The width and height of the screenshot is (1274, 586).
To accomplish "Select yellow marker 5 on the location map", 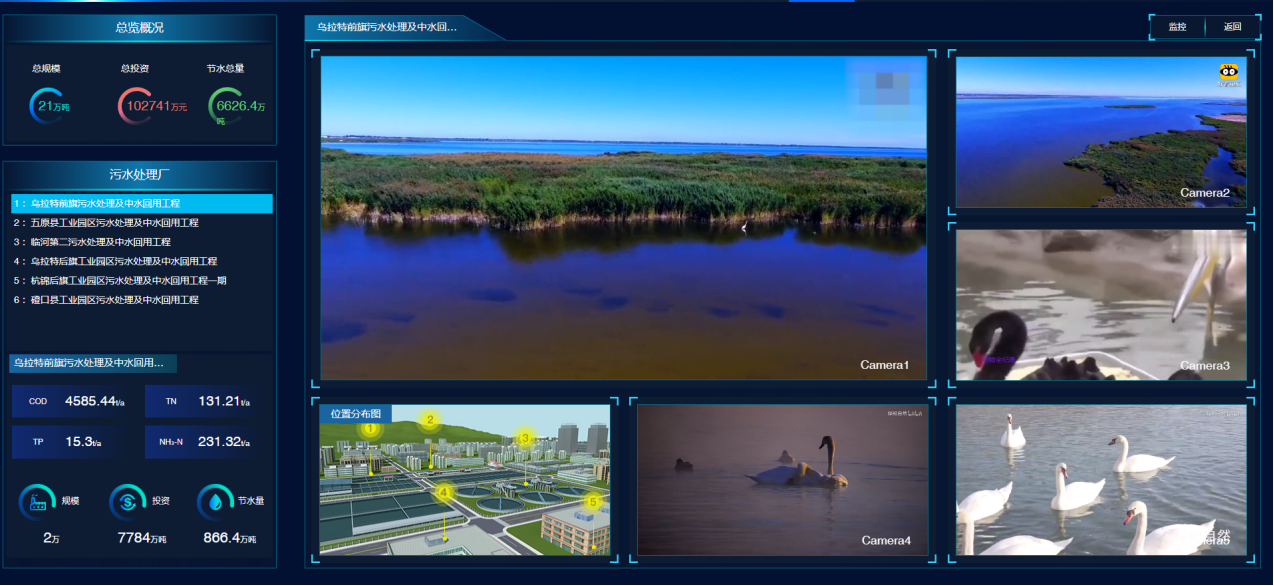I will click(592, 502).
